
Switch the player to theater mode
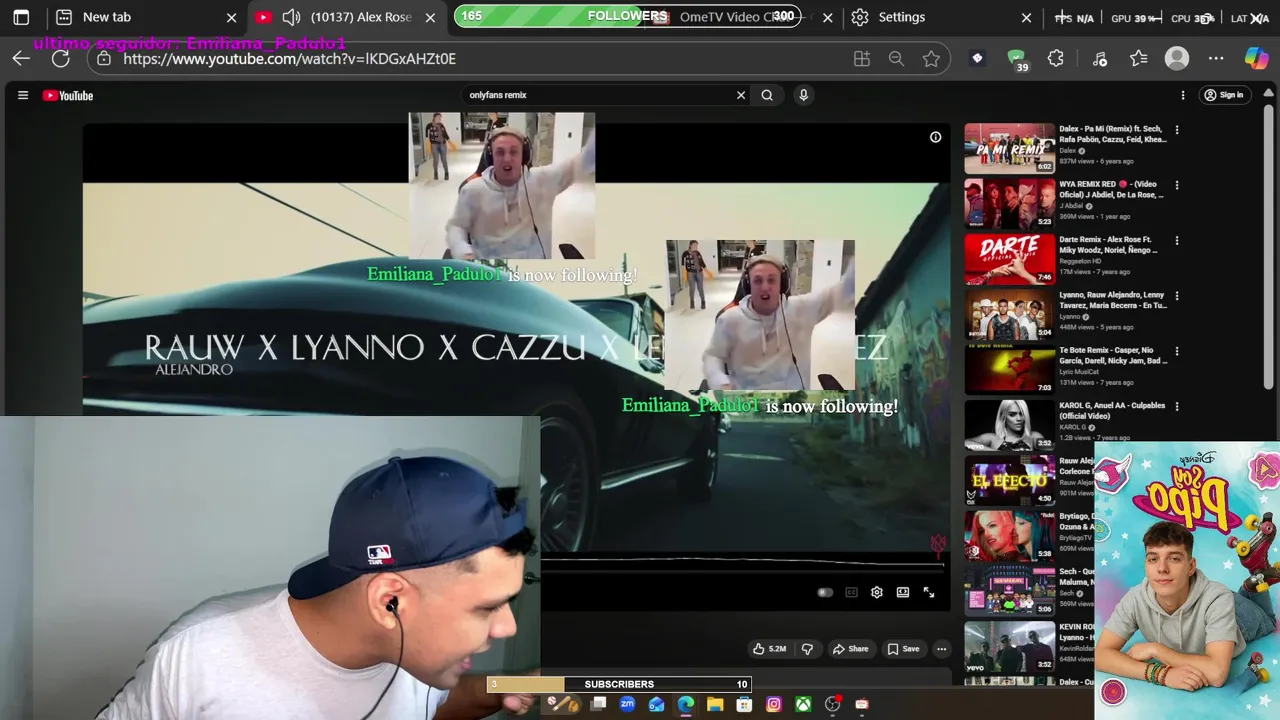(x=903, y=592)
